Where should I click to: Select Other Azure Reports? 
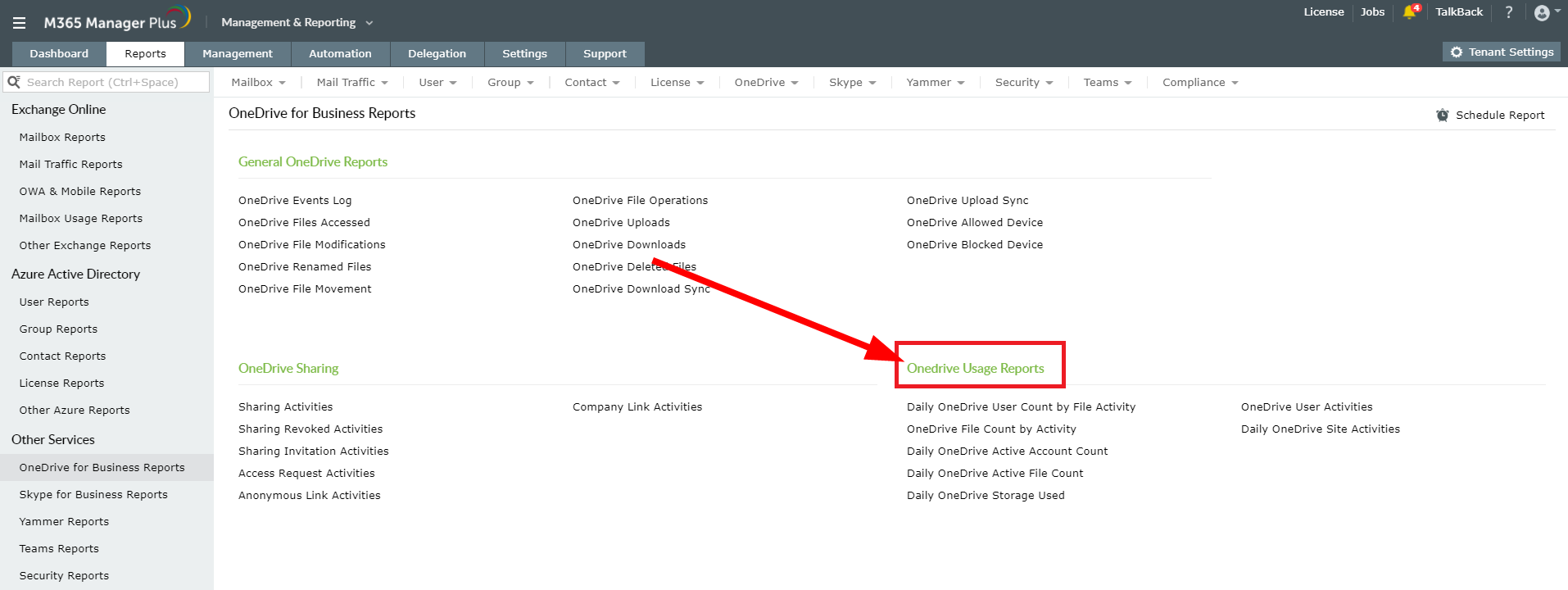pyautogui.click(x=75, y=411)
